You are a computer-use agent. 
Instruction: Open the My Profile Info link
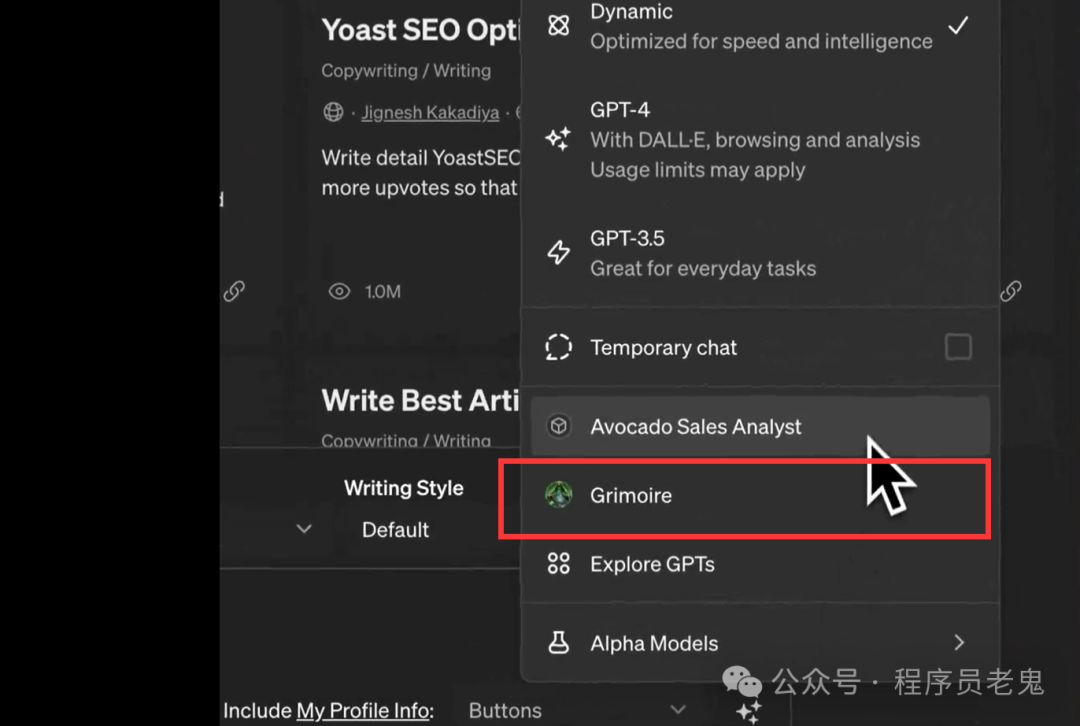tap(363, 710)
